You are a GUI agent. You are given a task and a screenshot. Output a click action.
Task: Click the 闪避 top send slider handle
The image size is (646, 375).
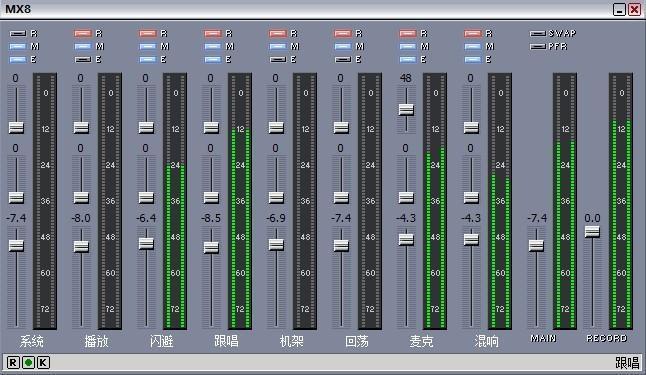[x=146, y=127]
